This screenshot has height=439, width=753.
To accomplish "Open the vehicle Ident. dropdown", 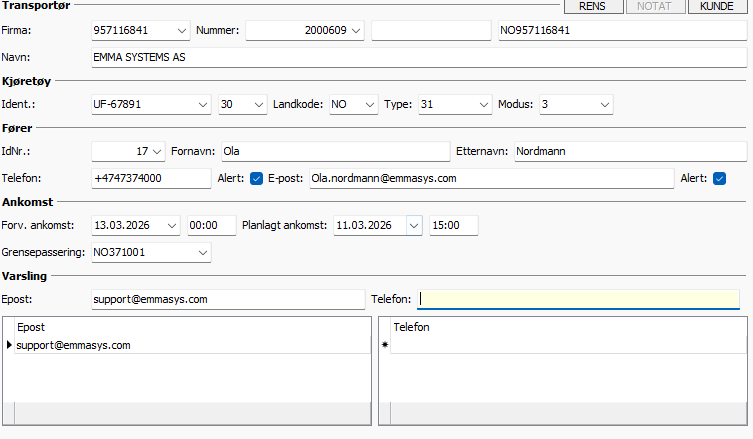I will pos(201,104).
